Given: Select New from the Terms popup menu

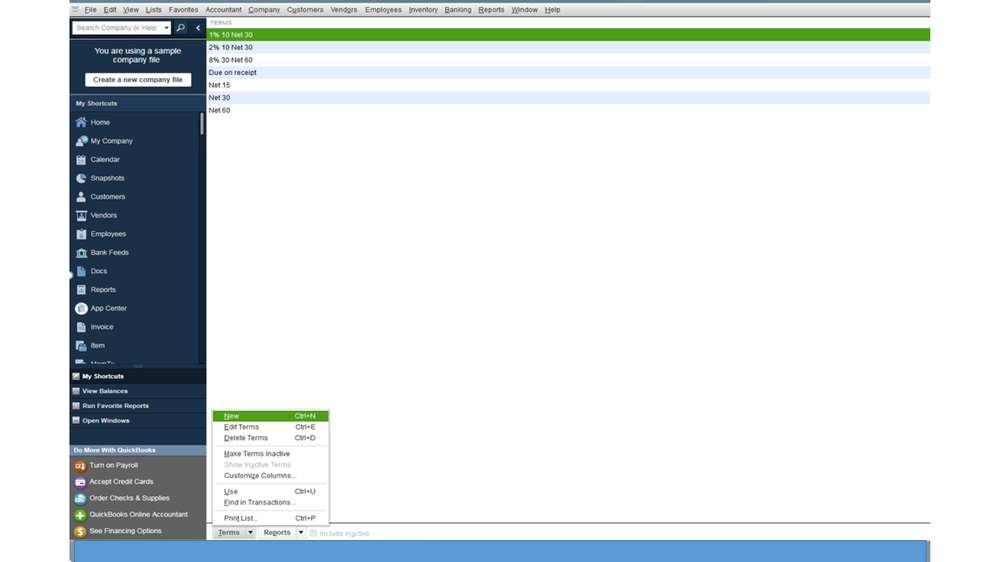Looking at the screenshot, I should [x=271, y=416].
